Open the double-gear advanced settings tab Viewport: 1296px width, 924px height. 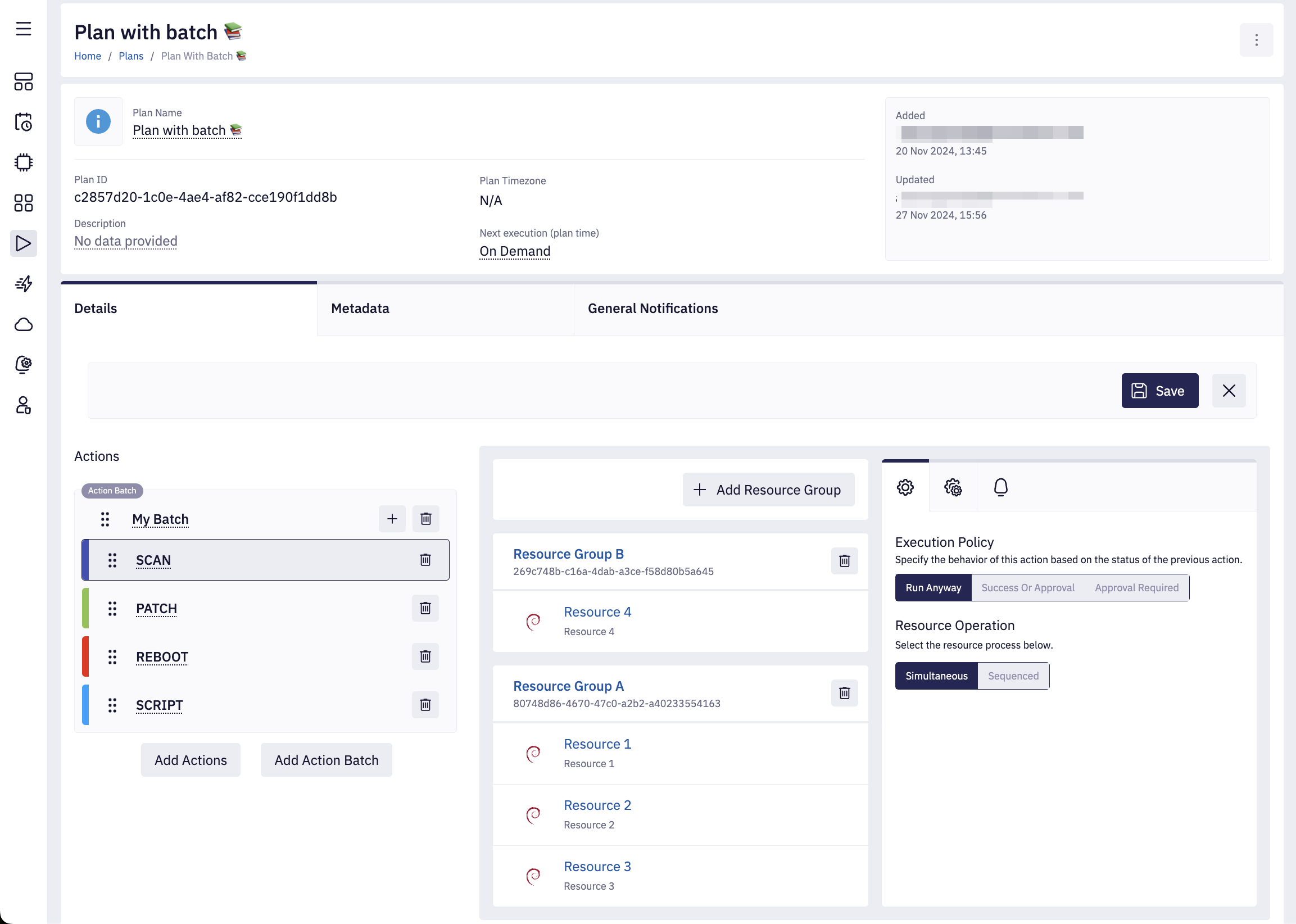(953, 488)
